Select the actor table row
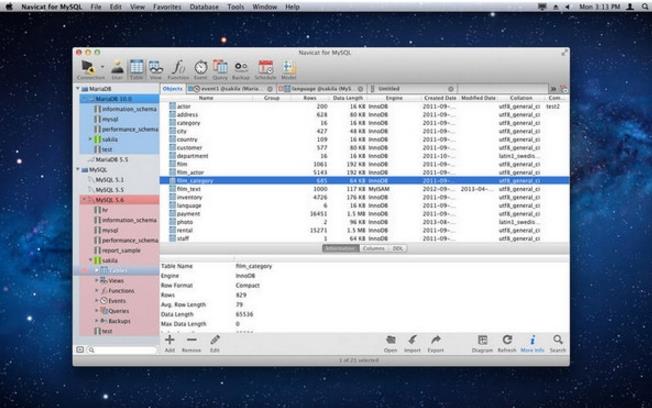This screenshot has width=652, height=408. pyautogui.click(x=364, y=106)
